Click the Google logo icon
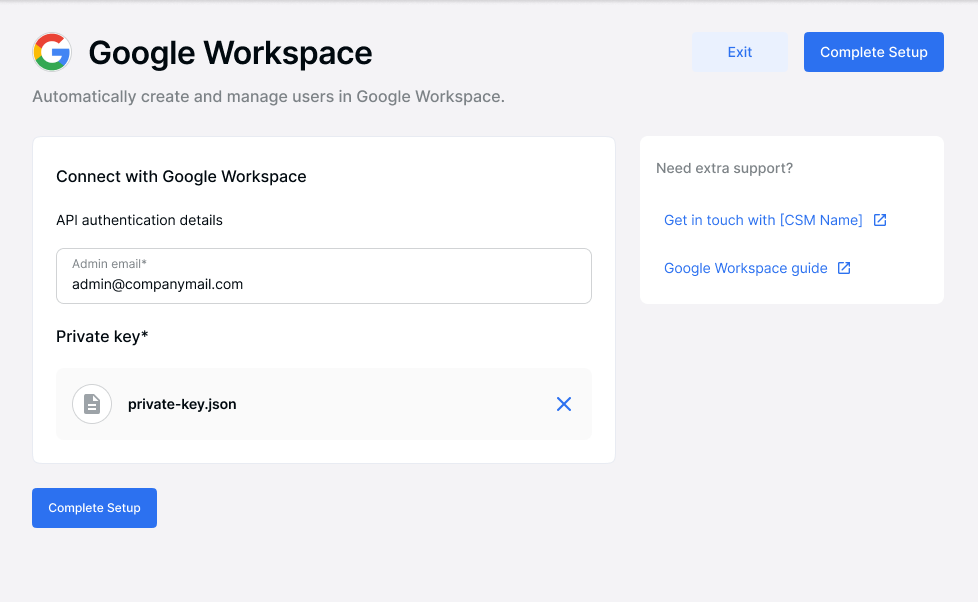Viewport: 978px width, 602px height. [52, 52]
